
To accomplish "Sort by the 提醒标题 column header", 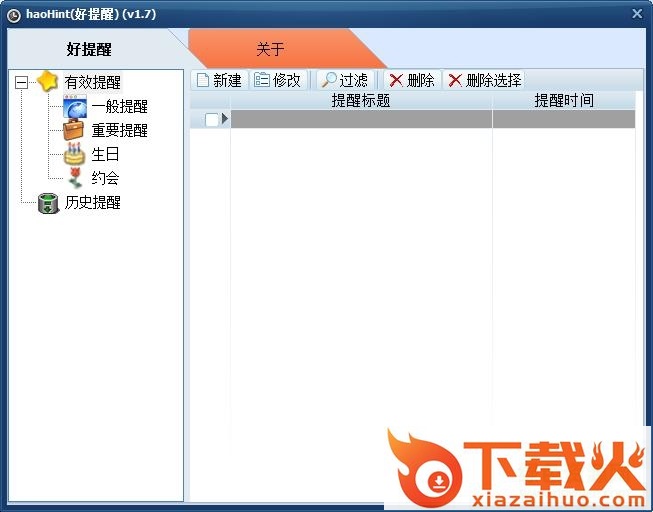I will coord(361,100).
